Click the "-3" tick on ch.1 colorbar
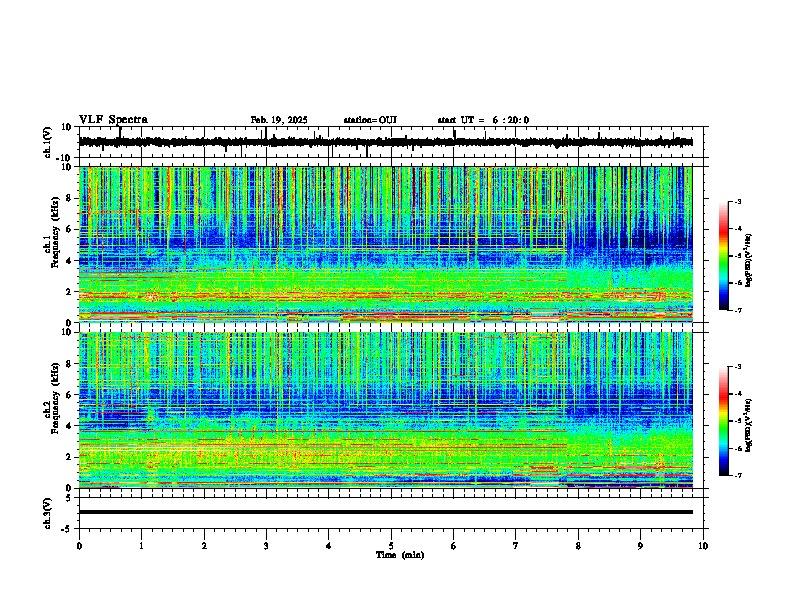This screenshot has width=792, height=612. [738, 201]
